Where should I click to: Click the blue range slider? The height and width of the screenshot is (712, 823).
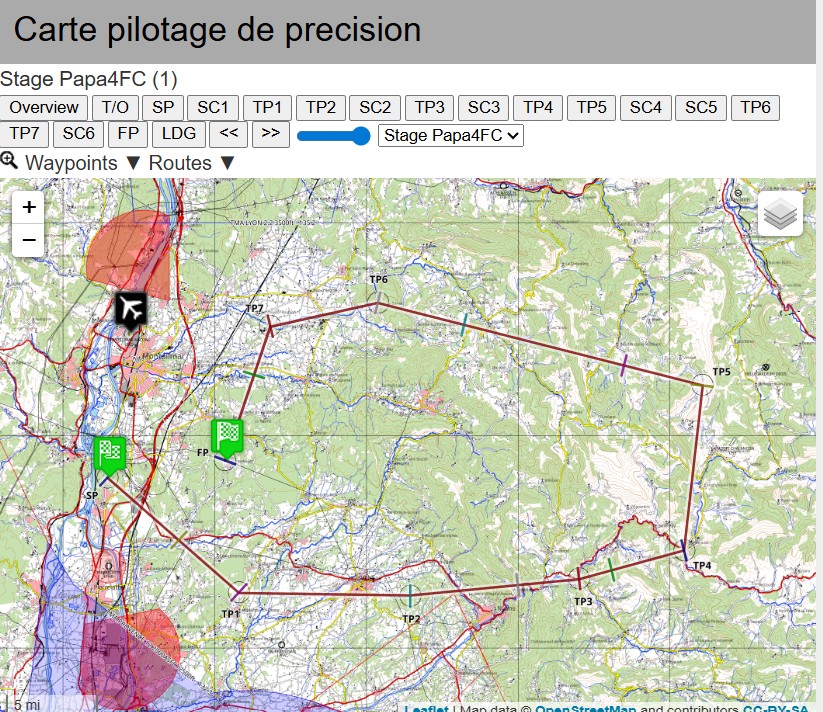334,135
